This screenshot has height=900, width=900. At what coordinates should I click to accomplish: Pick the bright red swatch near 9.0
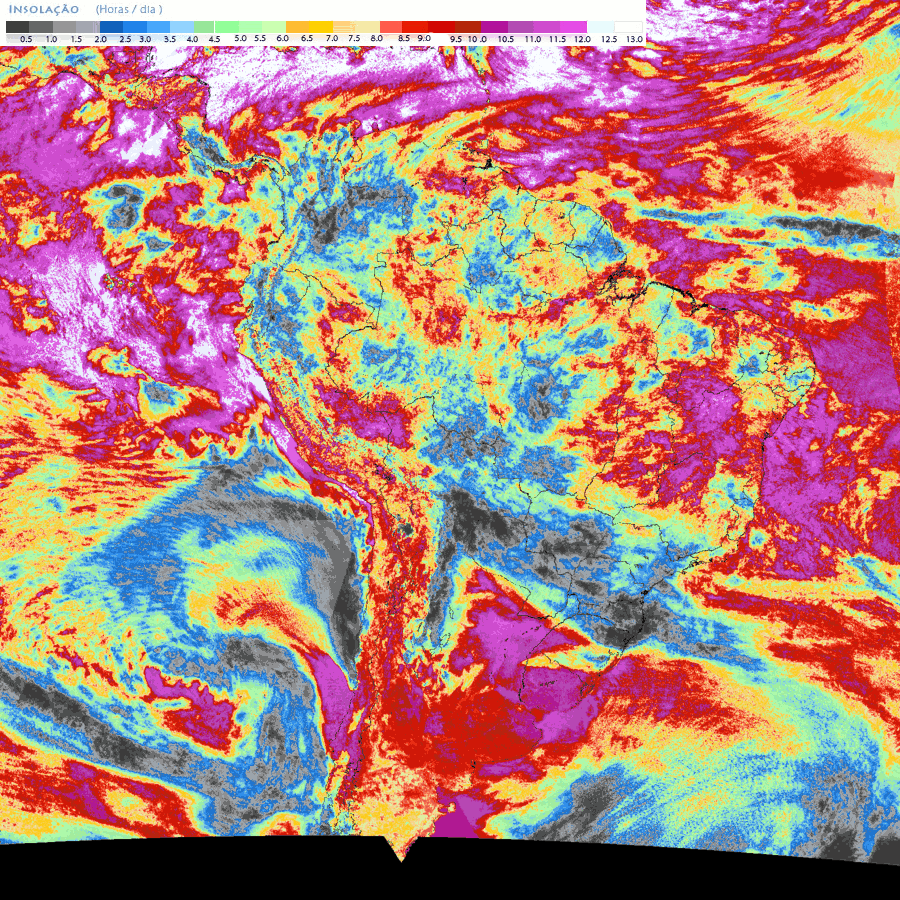pyautogui.click(x=415, y=27)
